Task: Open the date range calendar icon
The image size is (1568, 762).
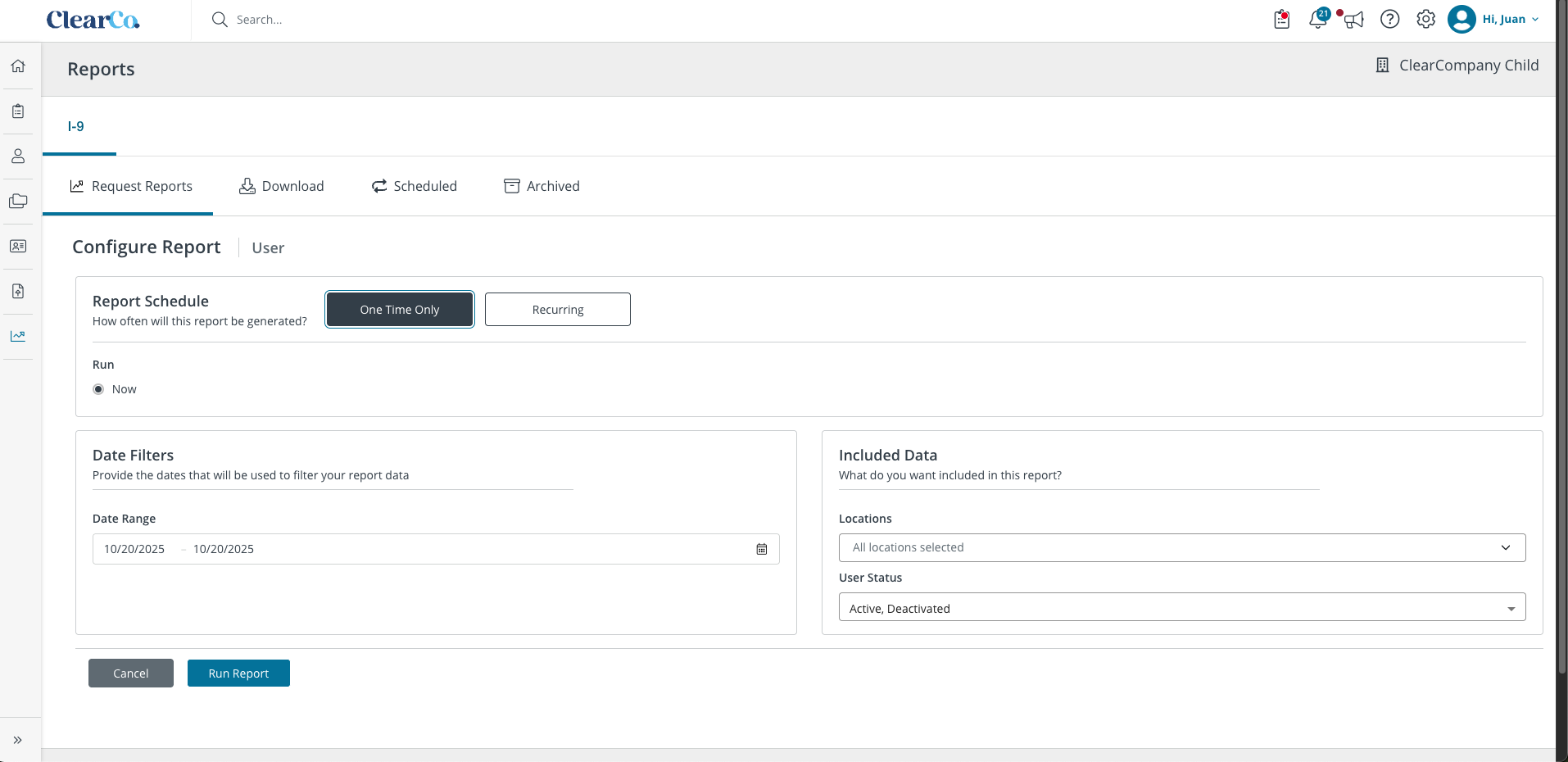Action: [x=762, y=549]
